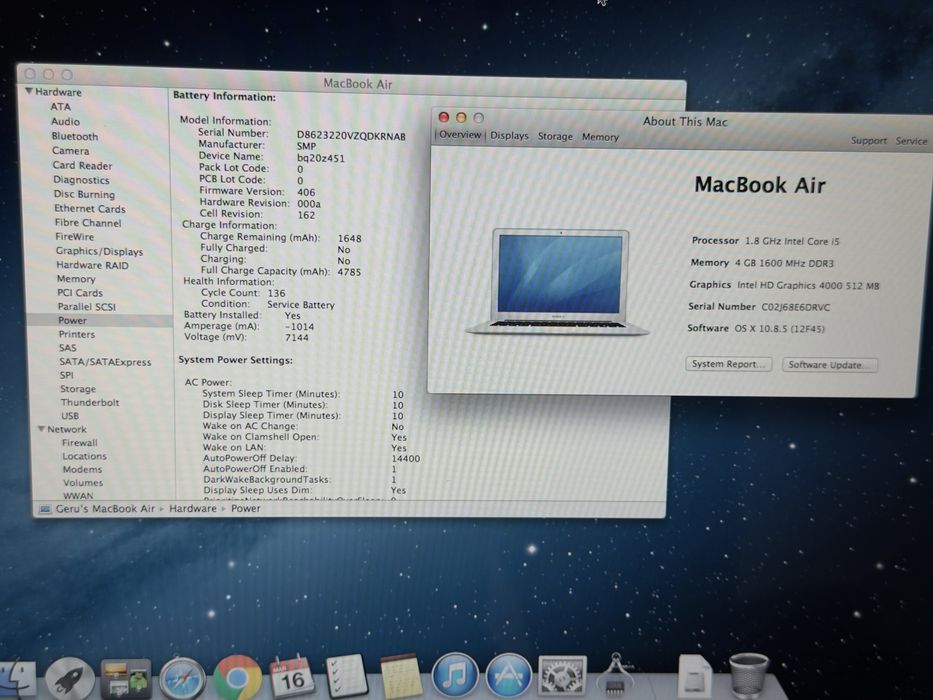Select PCI Cards in the sidebar
The image size is (933, 700).
[x=80, y=292]
